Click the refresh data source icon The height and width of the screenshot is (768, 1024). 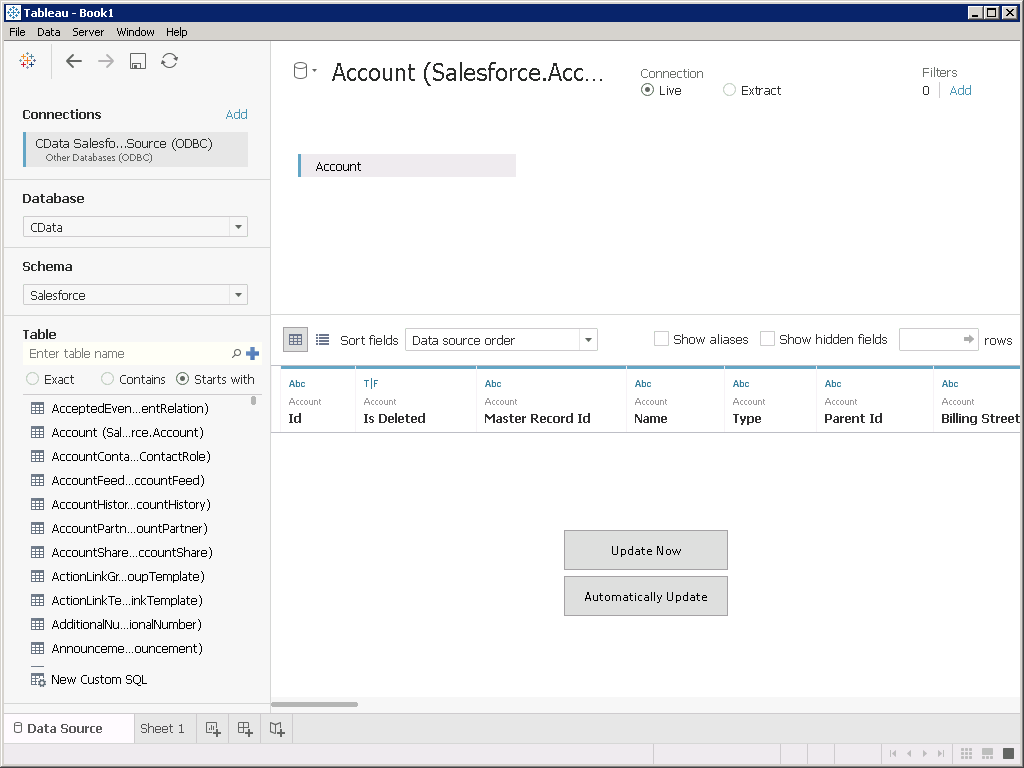(170, 61)
